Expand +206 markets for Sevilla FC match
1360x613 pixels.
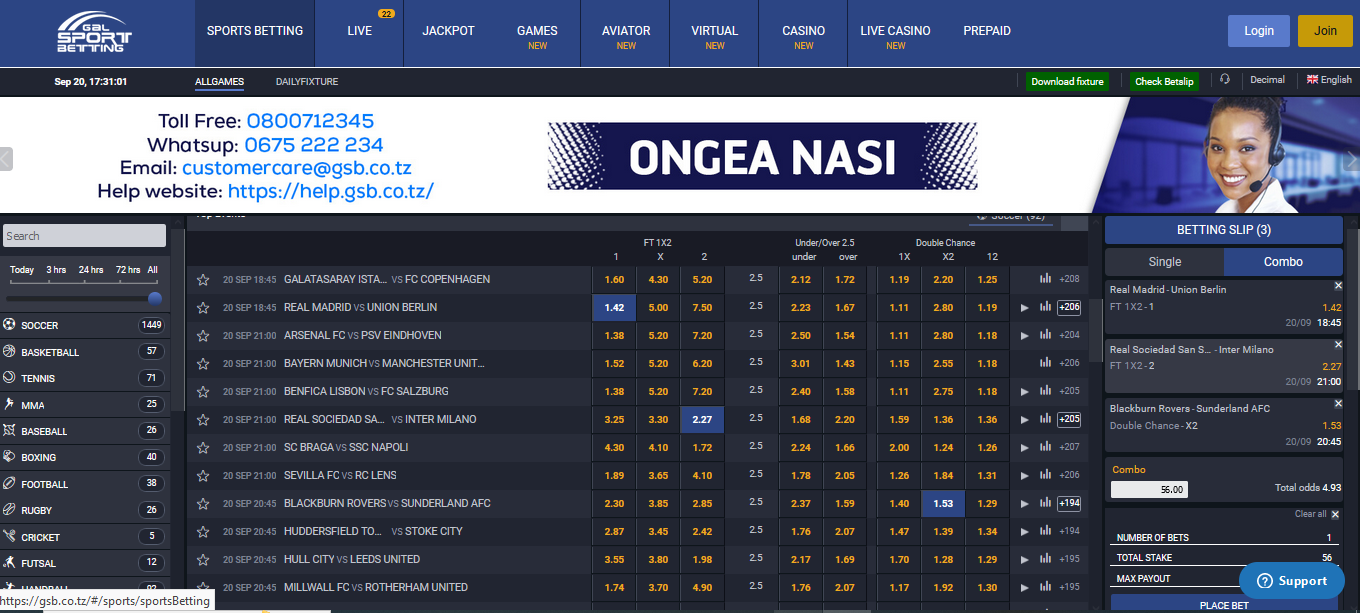[x=1069, y=475]
